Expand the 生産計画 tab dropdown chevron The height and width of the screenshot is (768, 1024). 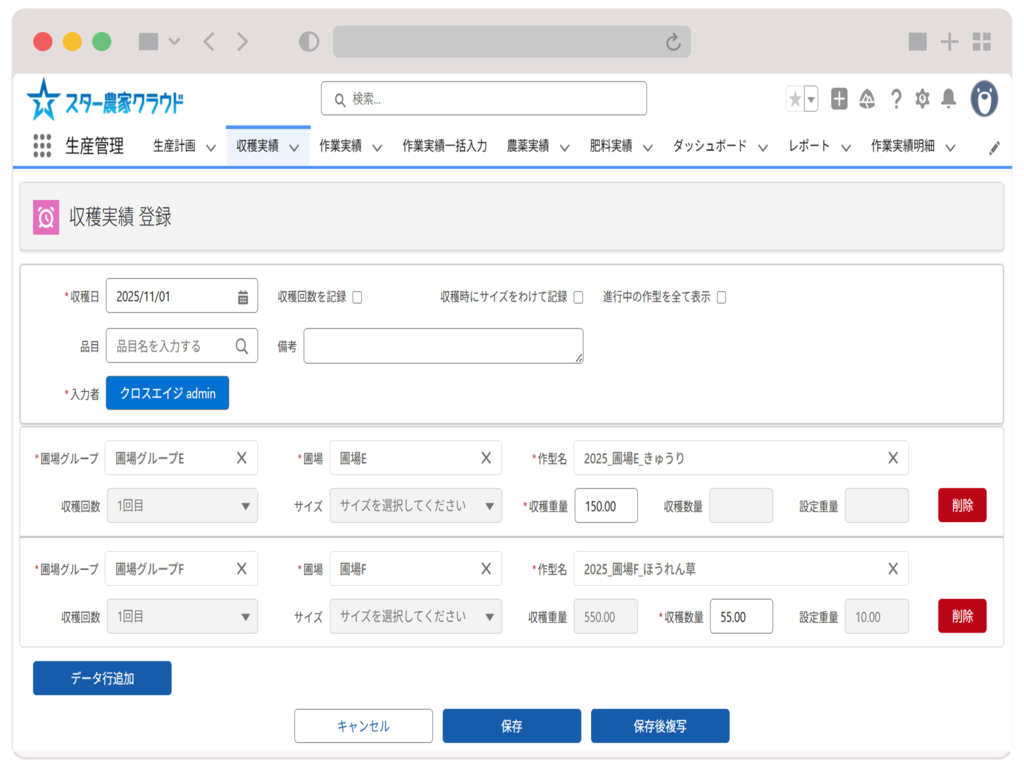[211, 147]
